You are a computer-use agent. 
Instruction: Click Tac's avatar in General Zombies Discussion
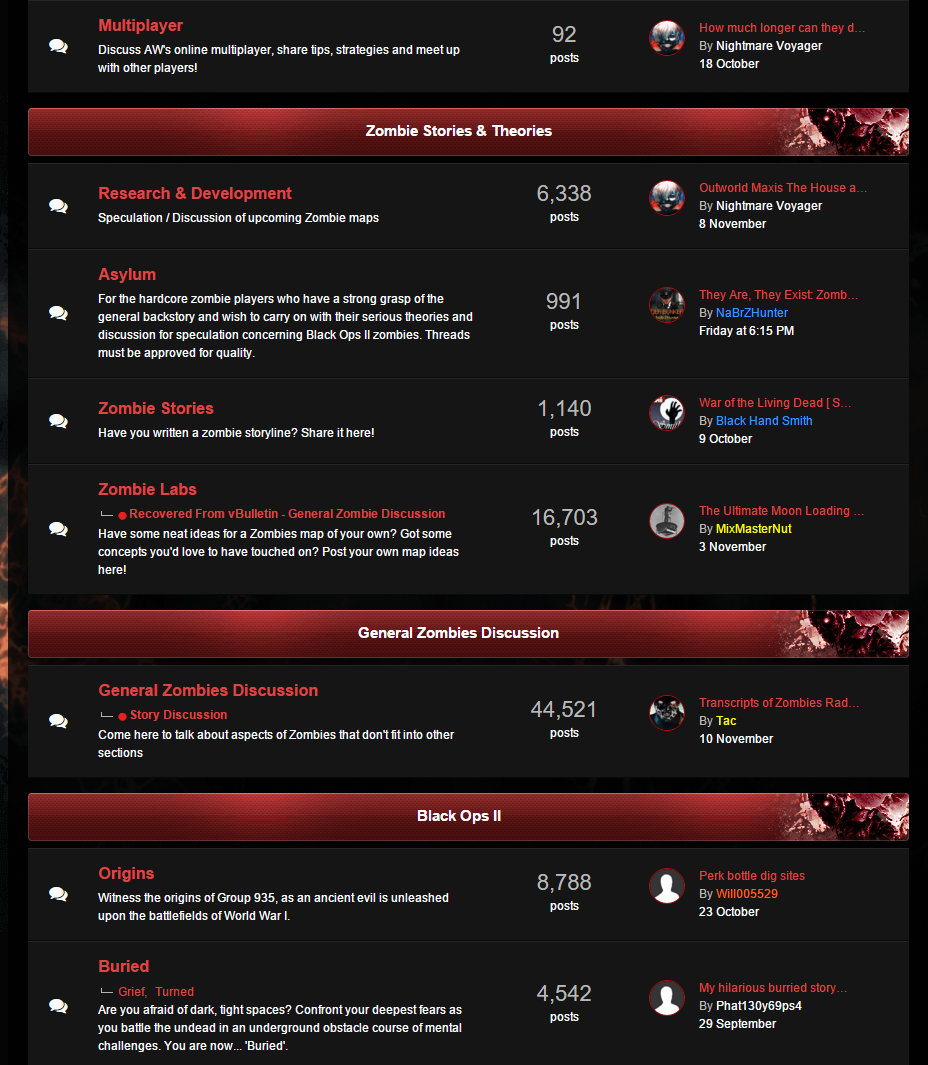tap(666, 712)
